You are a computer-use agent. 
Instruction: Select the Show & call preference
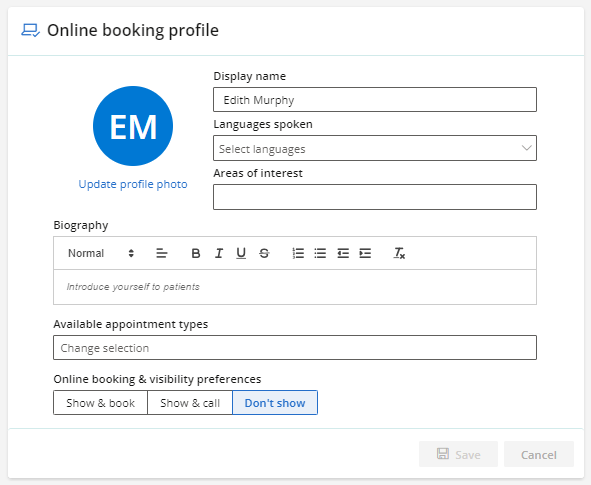pyautogui.click(x=190, y=403)
